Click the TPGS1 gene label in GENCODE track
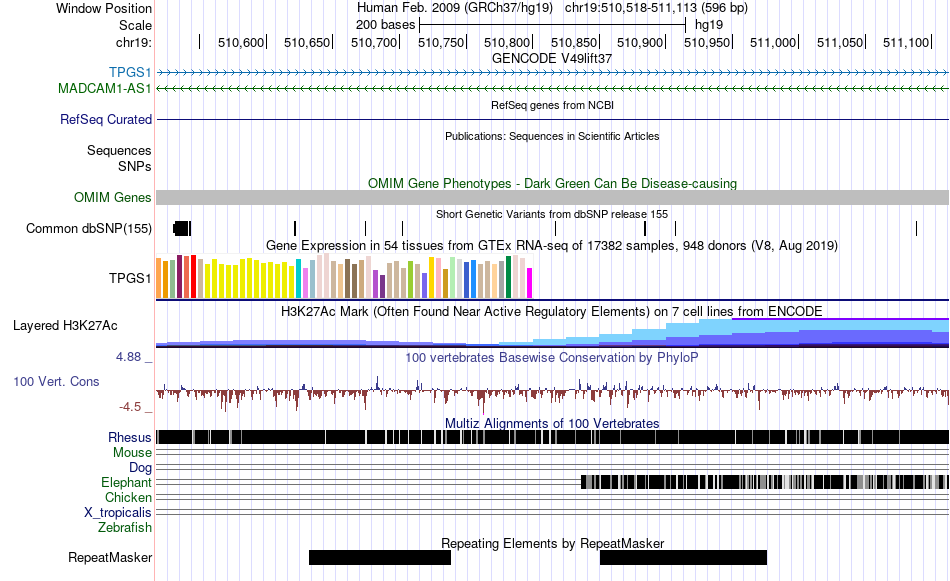 (x=130, y=73)
